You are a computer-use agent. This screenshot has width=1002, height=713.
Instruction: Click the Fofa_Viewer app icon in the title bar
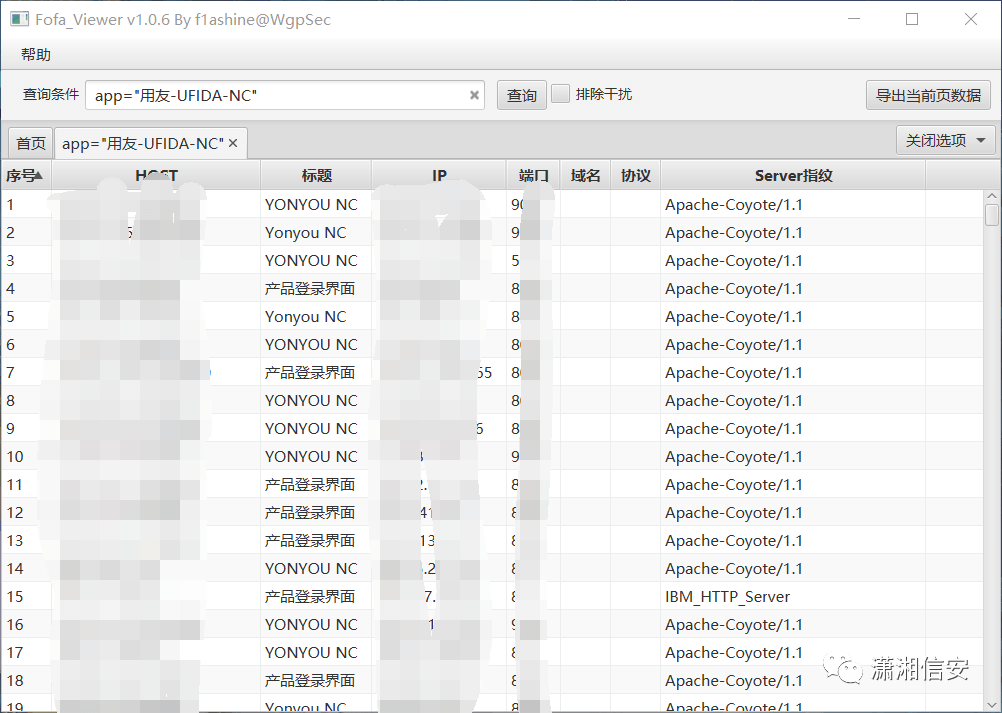coord(19,19)
